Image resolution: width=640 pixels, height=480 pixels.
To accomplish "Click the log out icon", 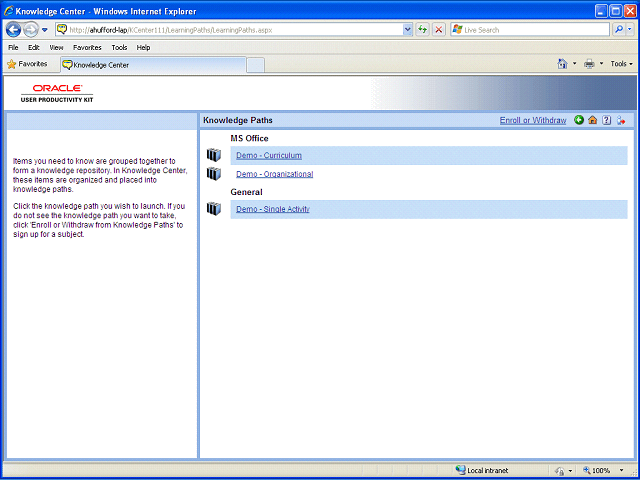I will (x=621, y=120).
